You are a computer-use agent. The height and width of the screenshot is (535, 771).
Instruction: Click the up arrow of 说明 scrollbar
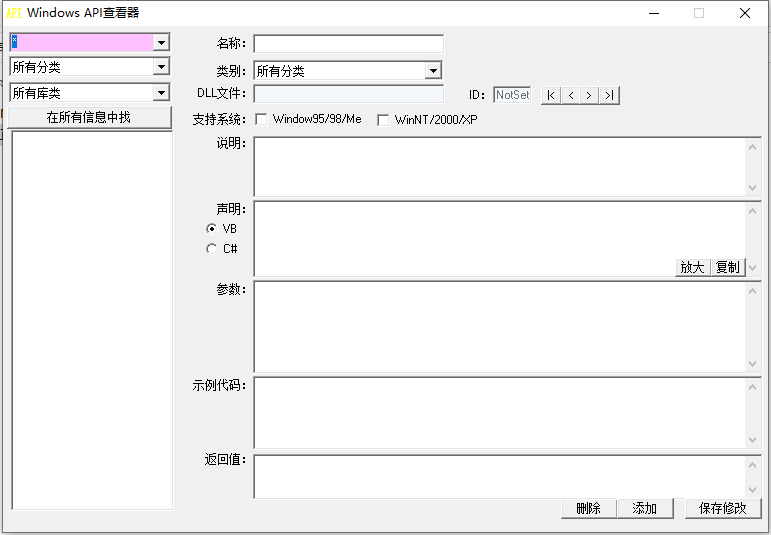752,147
